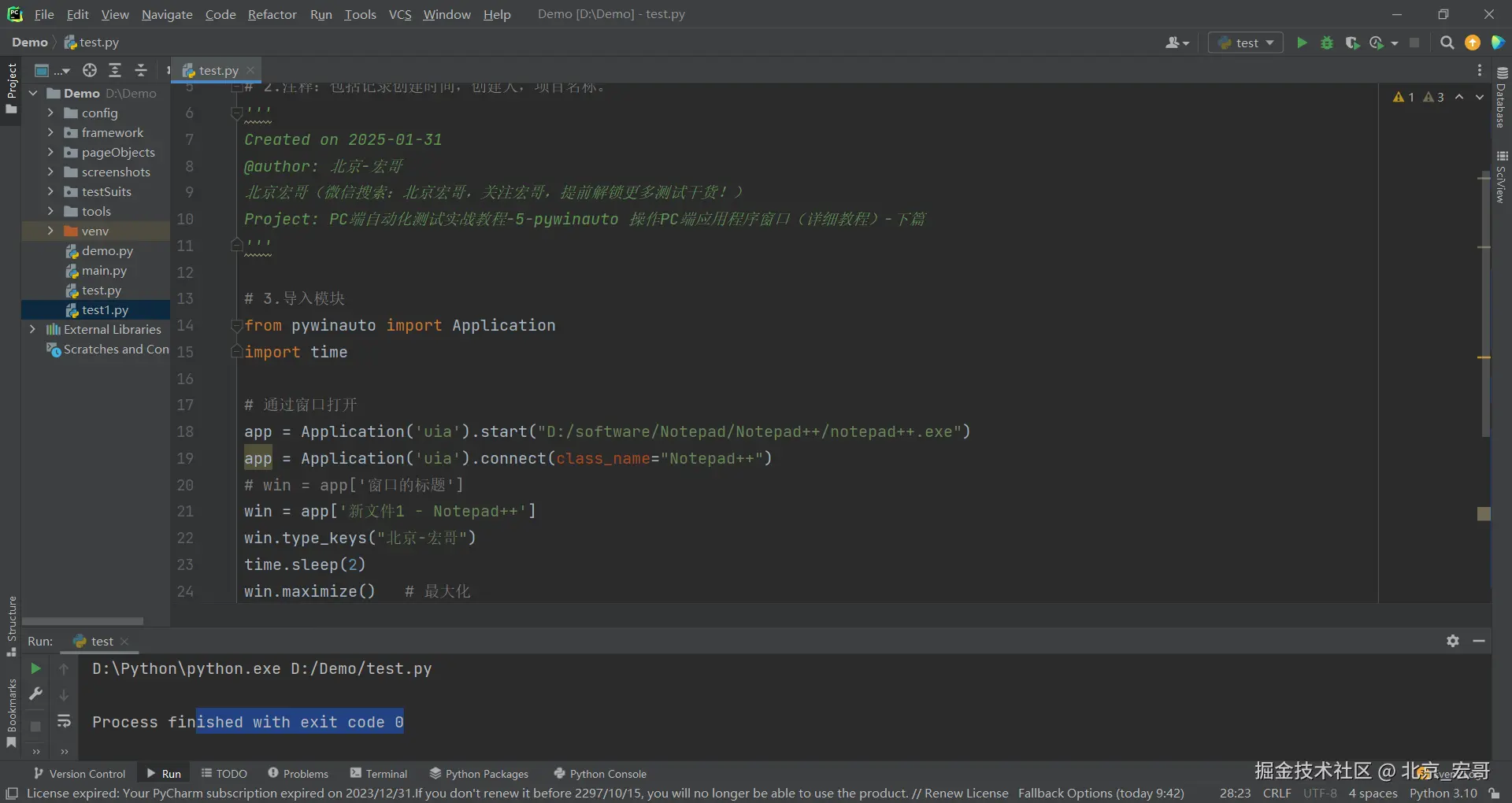Click the up-stack-trace arrow in Run panel
This screenshot has width=1512, height=803.
[x=64, y=668]
